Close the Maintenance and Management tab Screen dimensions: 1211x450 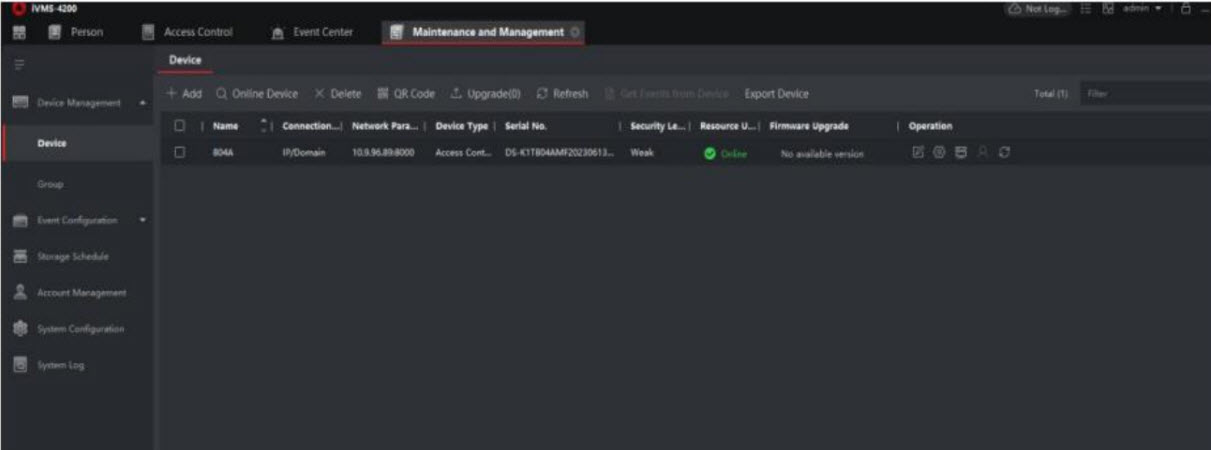click(574, 32)
